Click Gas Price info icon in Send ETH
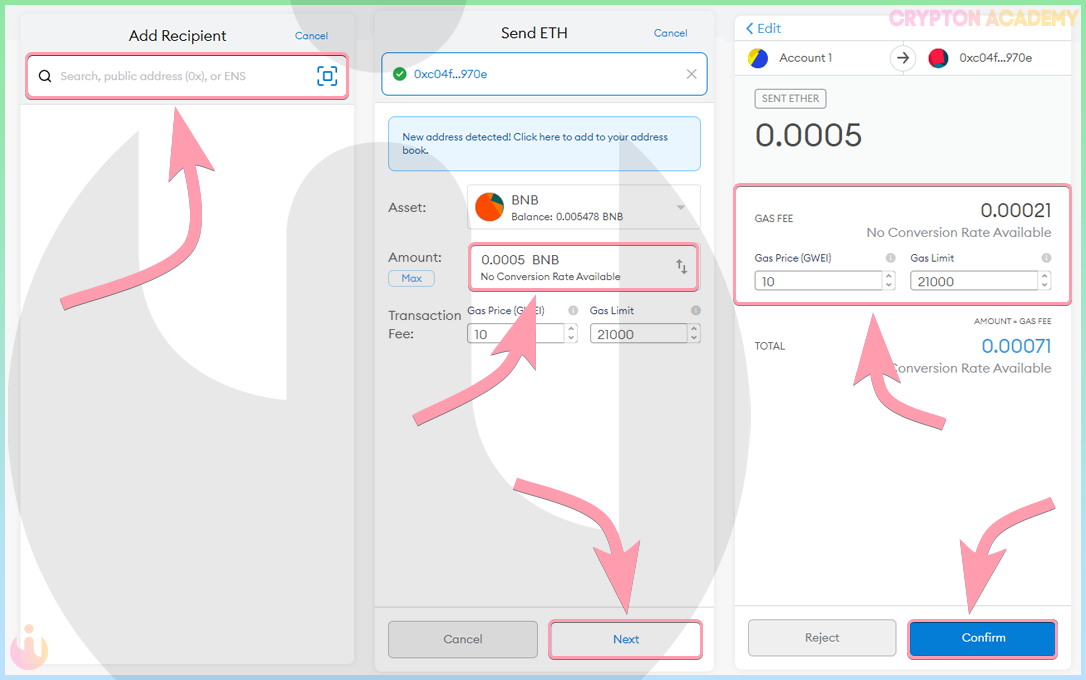Image resolution: width=1086 pixels, height=680 pixels. point(573,310)
